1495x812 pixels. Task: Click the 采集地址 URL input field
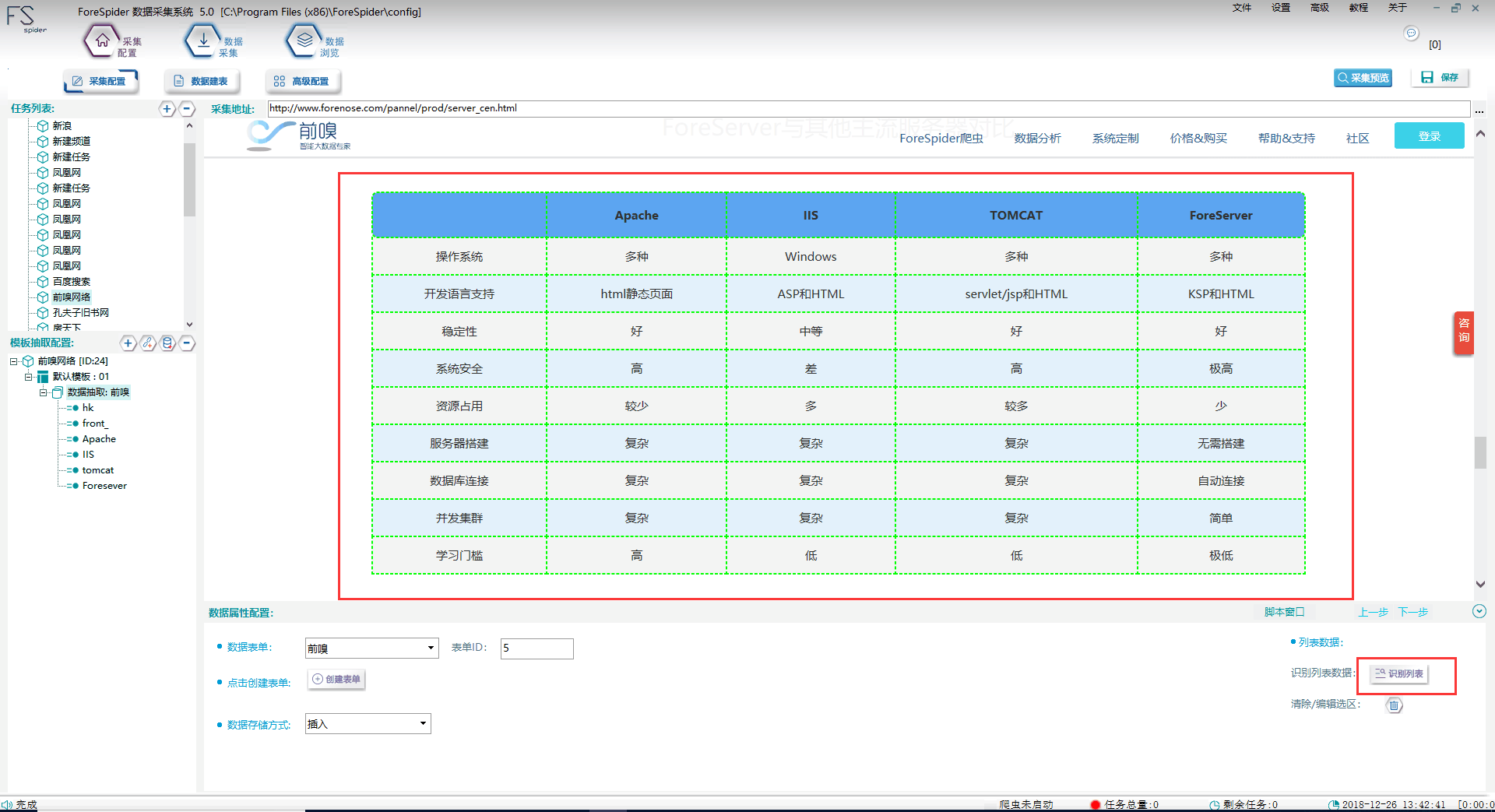pyautogui.click(x=869, y=109)
